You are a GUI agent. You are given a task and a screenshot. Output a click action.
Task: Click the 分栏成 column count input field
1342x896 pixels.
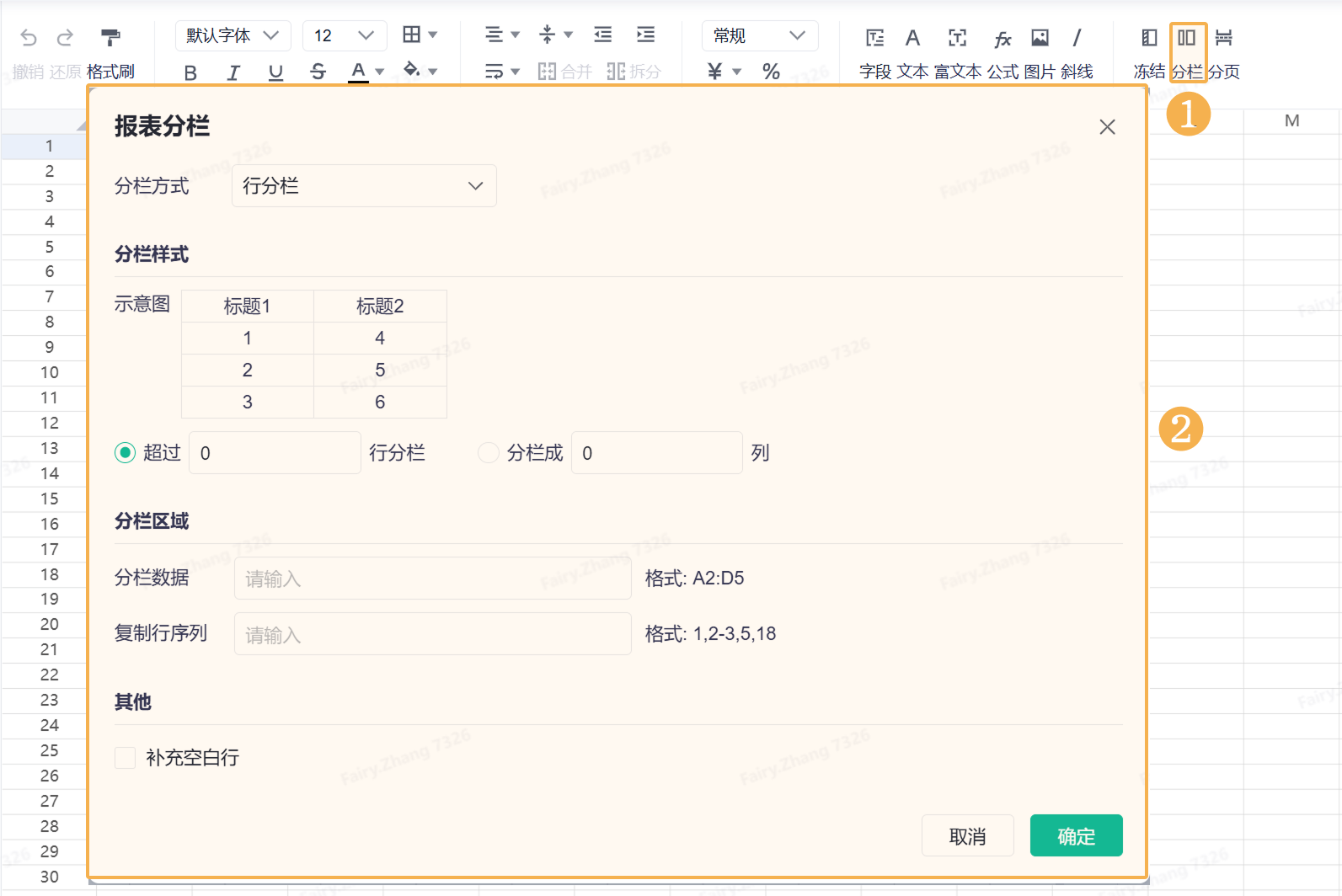click(x=657, y=453)
